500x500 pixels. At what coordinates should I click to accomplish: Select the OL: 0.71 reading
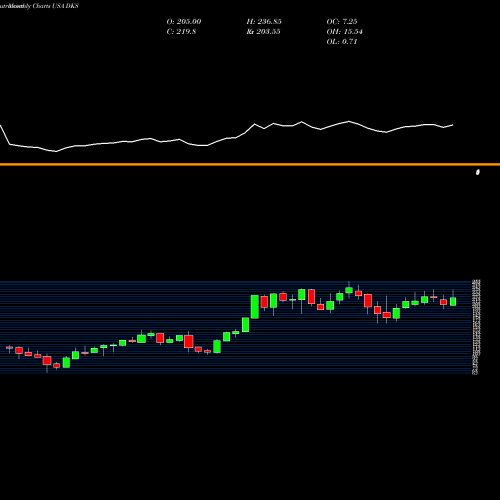(x=342, y=42)
